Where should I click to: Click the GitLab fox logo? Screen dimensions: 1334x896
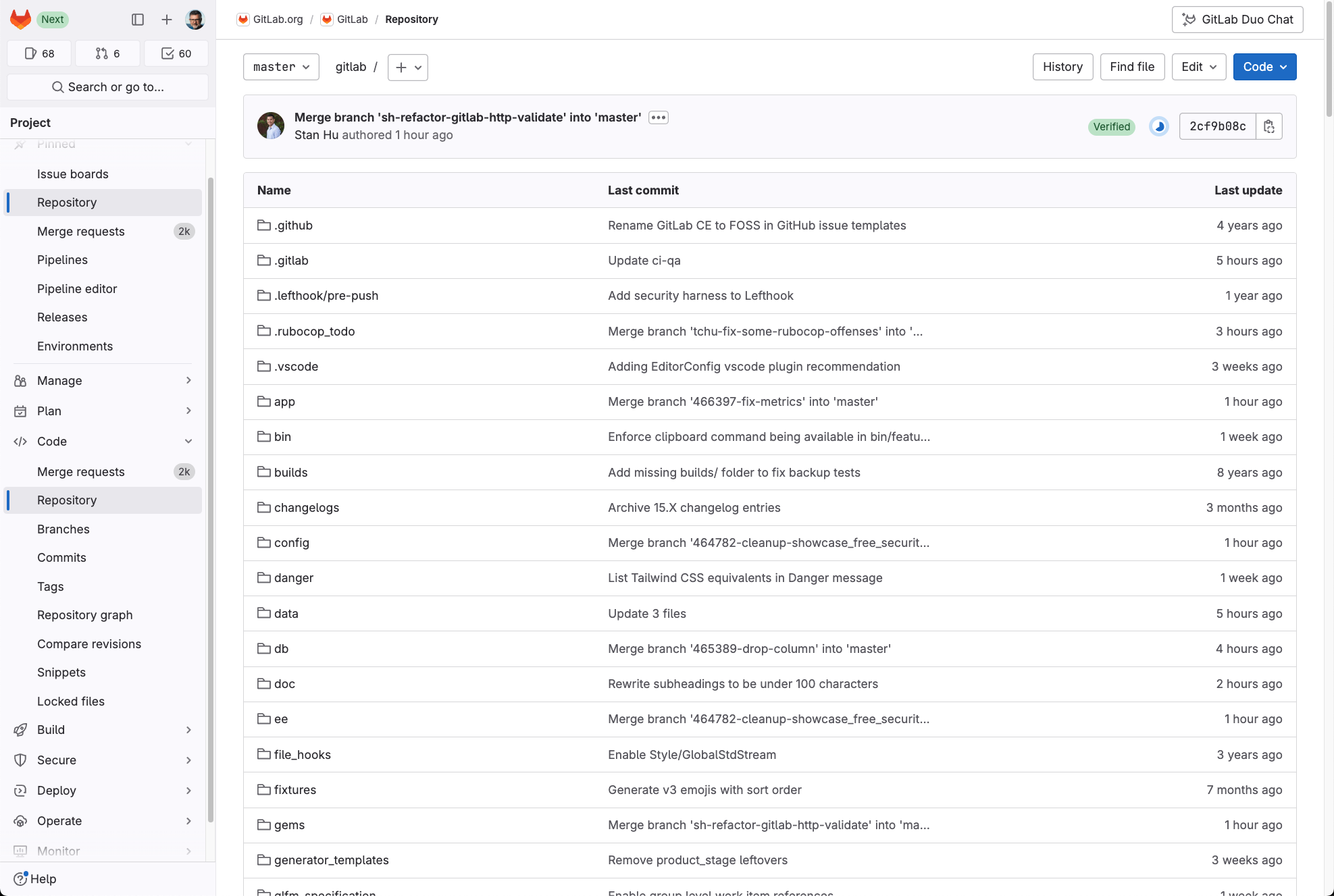click(20, 19)
